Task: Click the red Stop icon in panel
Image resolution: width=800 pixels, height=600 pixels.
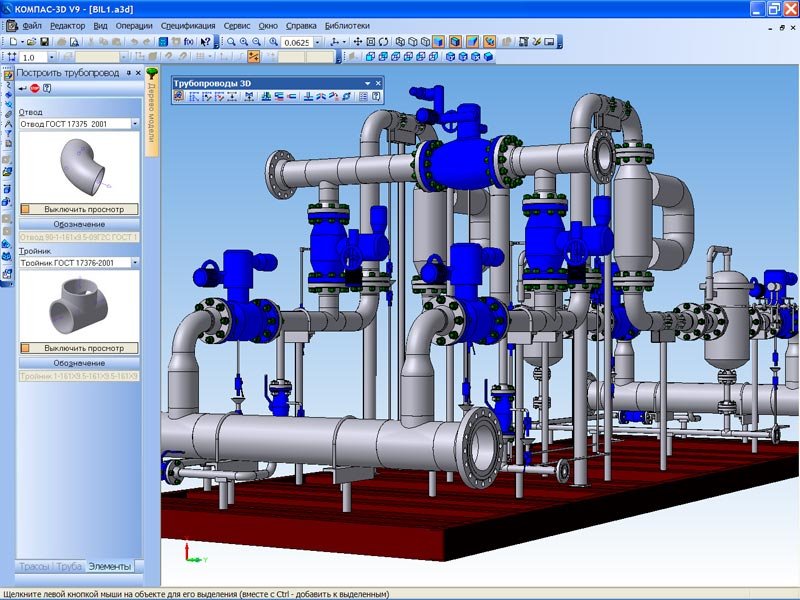Action: point(34,88)
